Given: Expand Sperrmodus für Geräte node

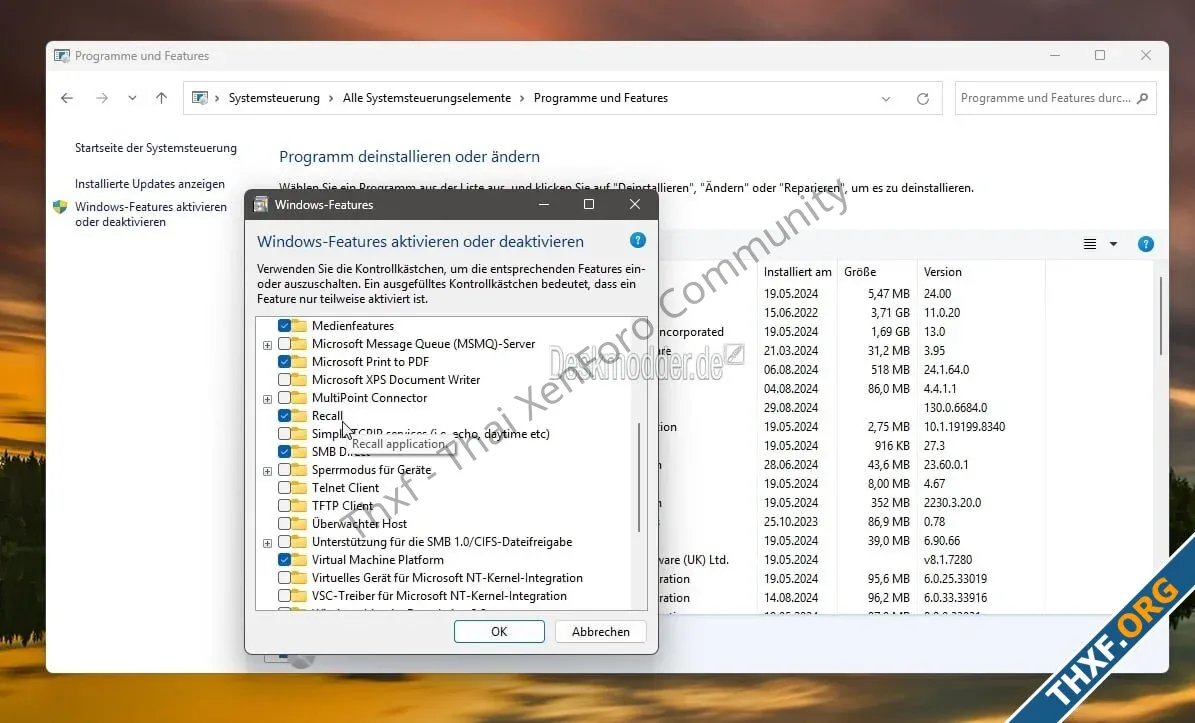Looking at the screenshot, I should tap(268, 472).
